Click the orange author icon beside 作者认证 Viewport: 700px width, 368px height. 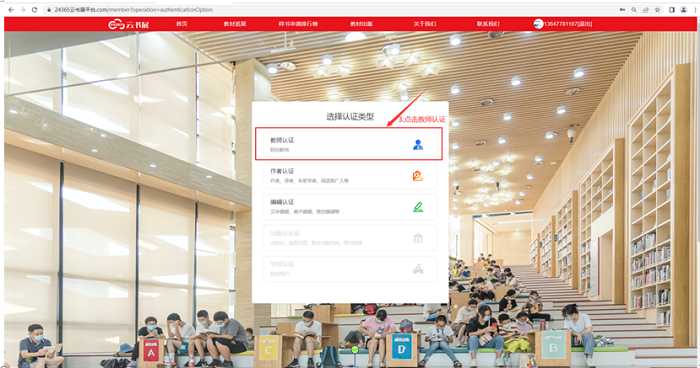click(x=418, y=176)
